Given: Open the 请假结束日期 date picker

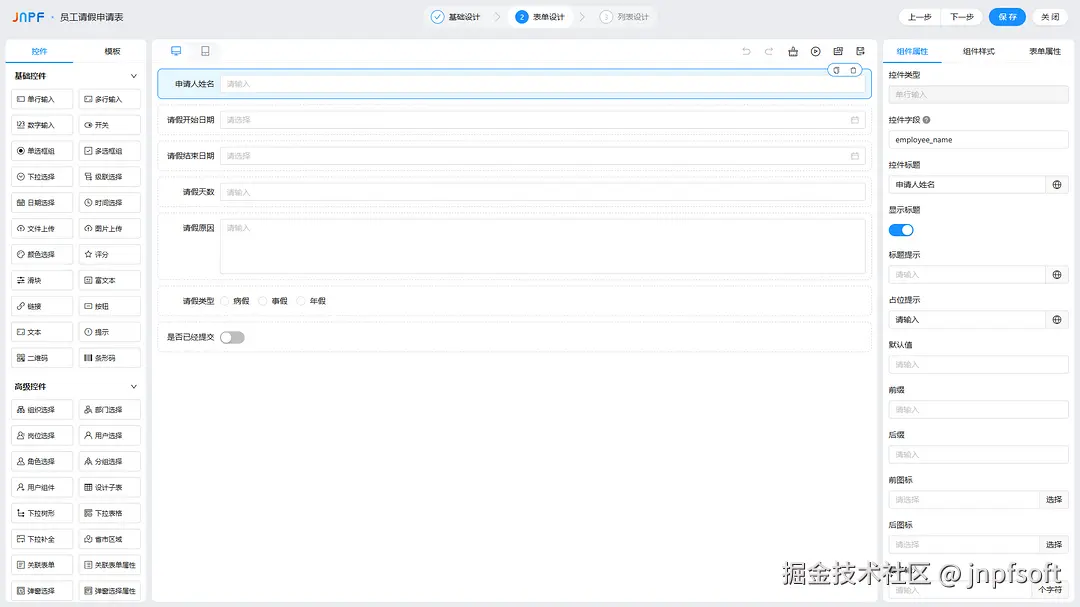Looking at the screenshot, I should 543,156.
